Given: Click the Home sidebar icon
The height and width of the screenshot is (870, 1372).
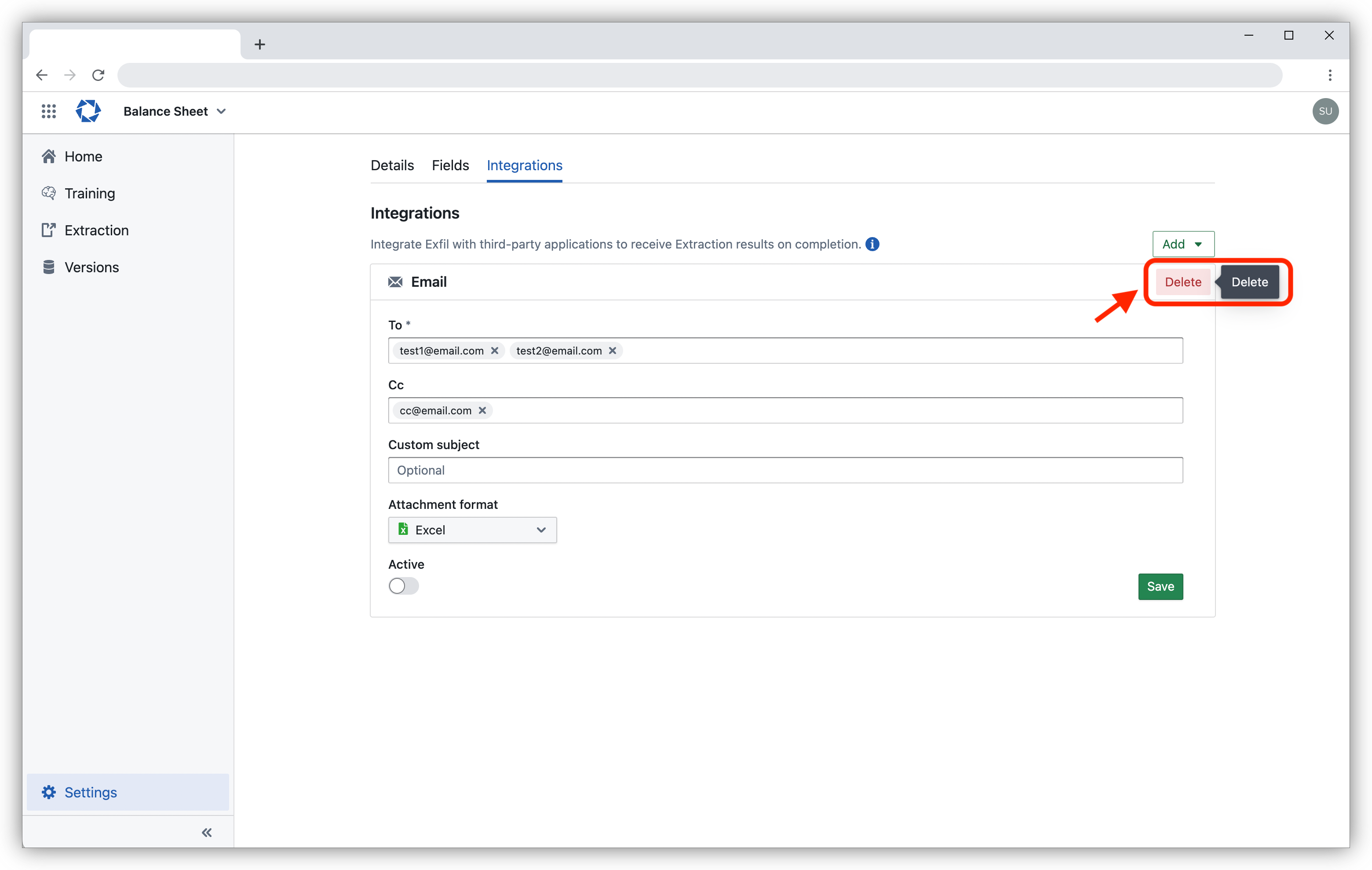Looking at the screenshot, I should (x=48, y=156).
